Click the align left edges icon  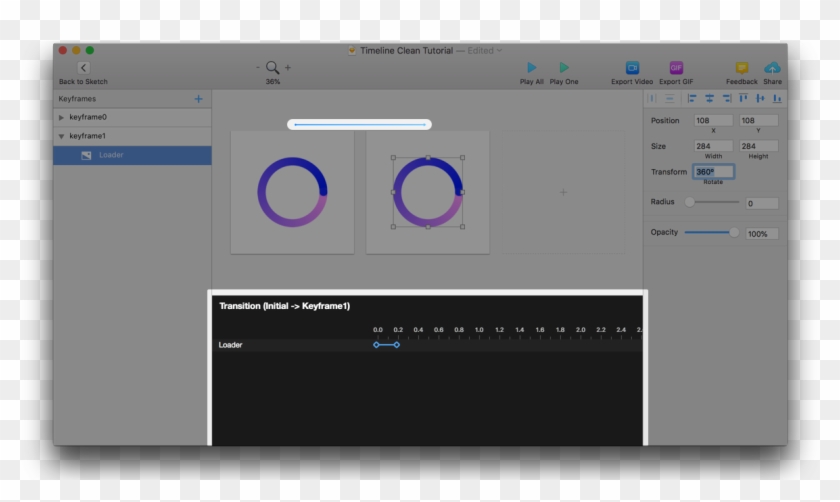pos(691,98)
